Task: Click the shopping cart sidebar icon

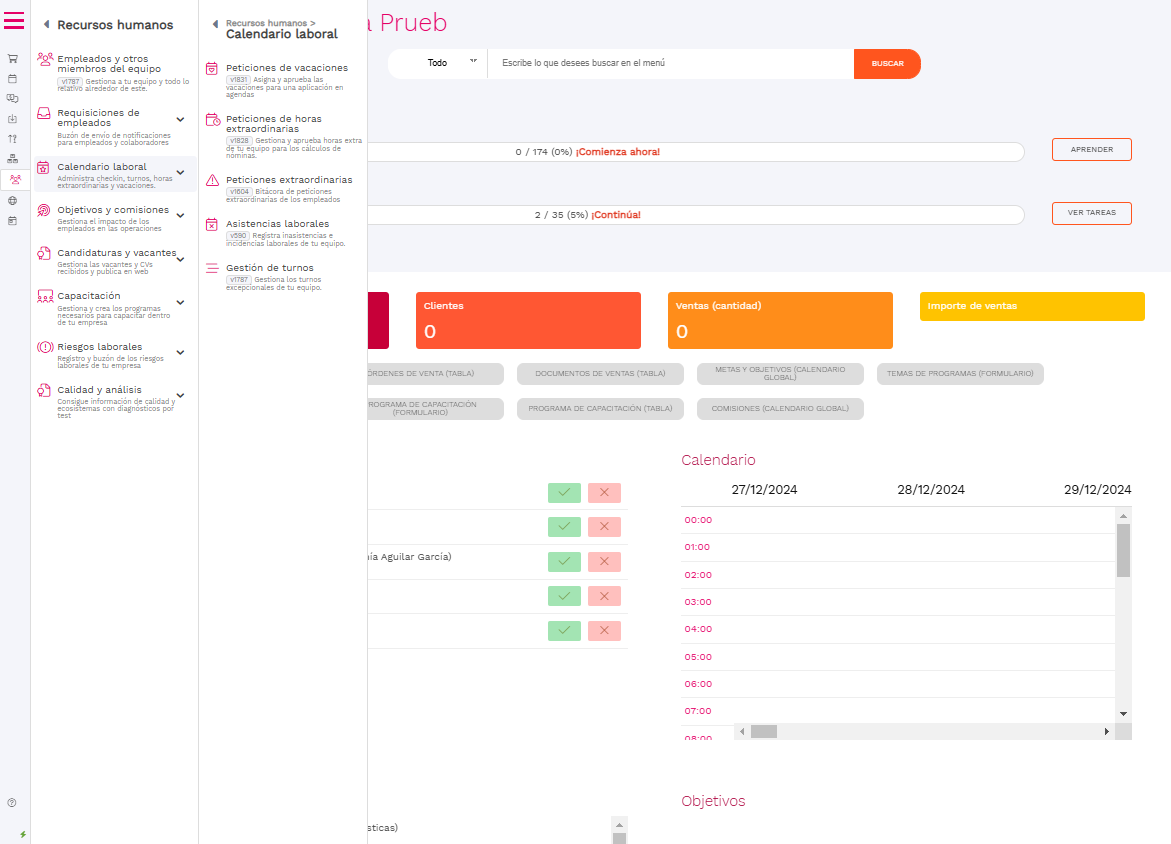Action: tap(13, 58)
